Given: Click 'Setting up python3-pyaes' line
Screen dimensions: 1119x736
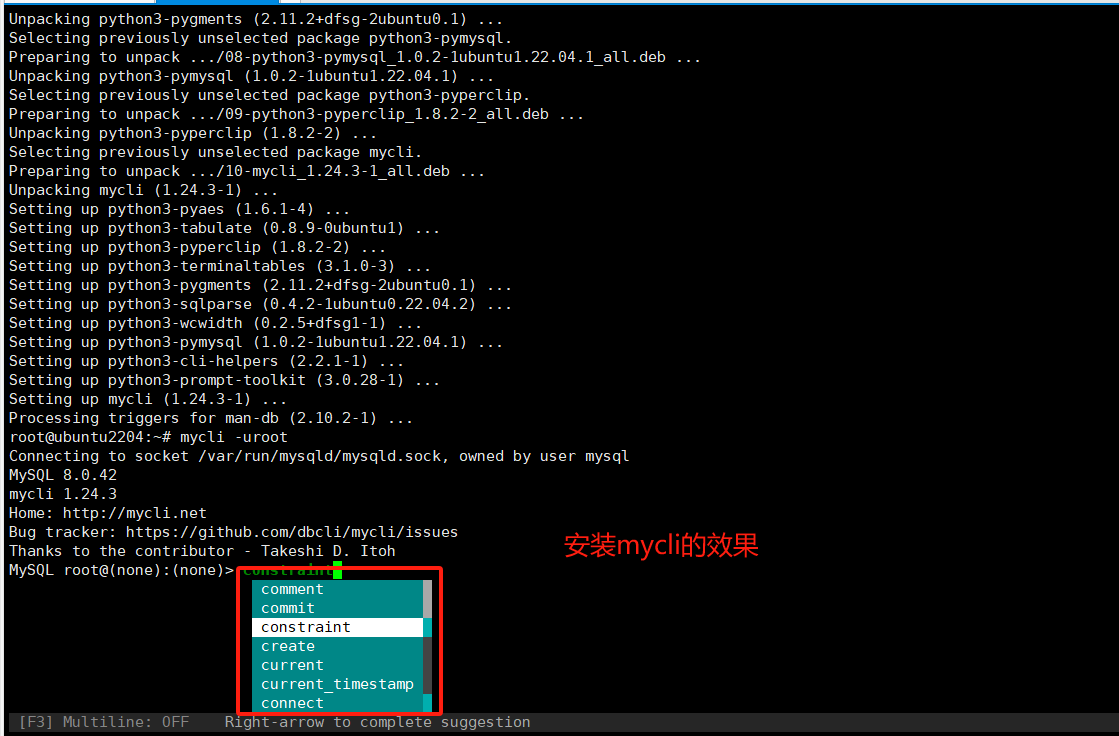Looking at the screenshot, I should tap(179, 209).
